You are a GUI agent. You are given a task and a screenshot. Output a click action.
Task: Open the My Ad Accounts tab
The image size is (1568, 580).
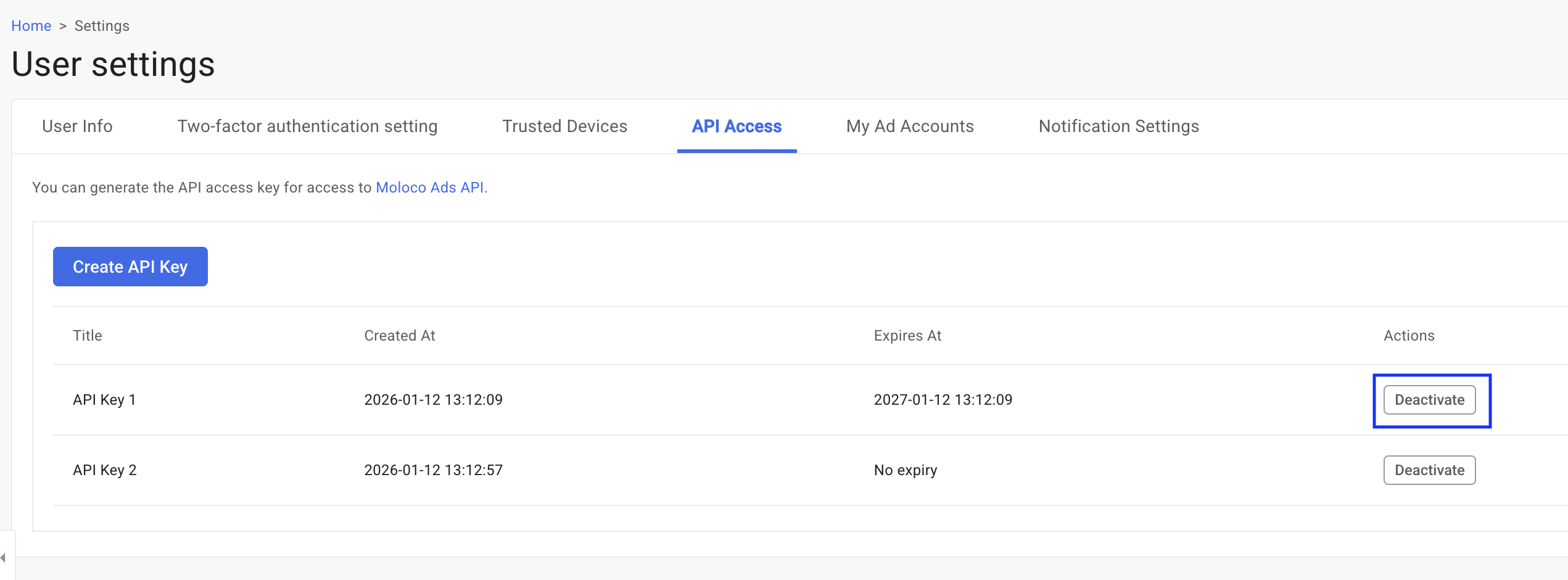(x=910, y=126)
